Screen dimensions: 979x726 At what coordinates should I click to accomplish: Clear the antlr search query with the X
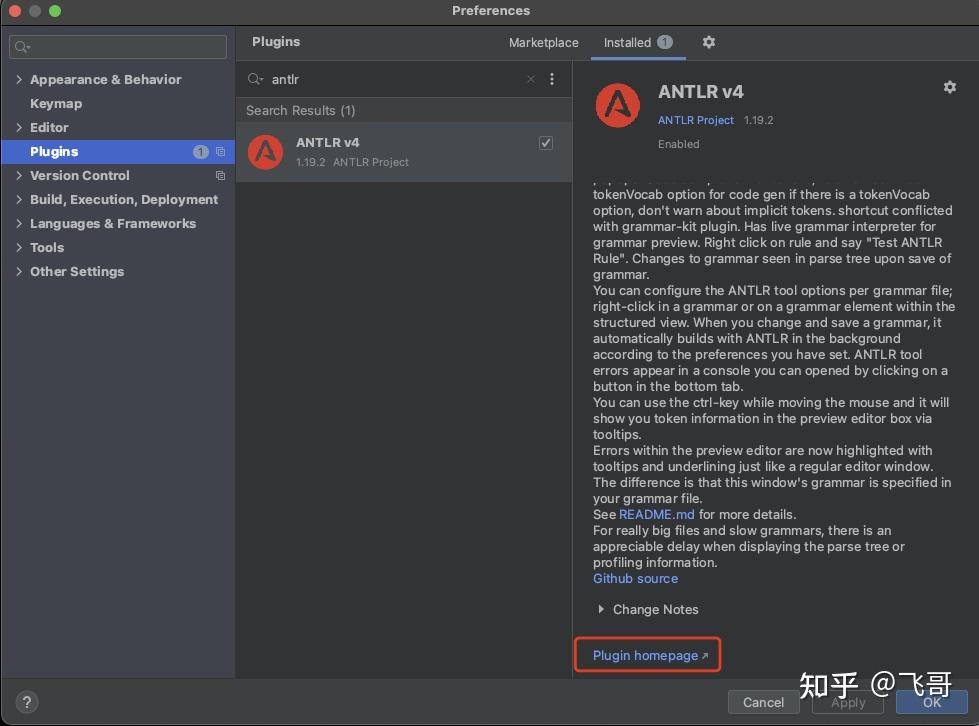point(530,78)
